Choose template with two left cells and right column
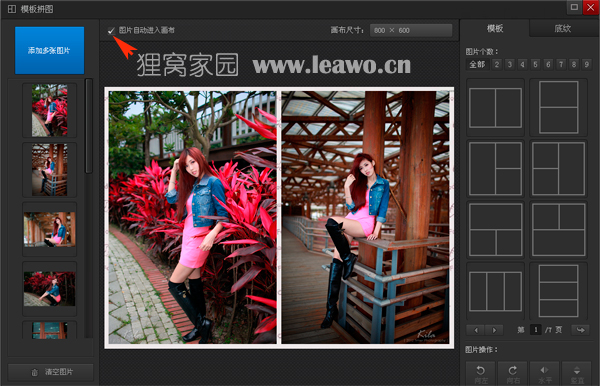 tap(558, 169)
